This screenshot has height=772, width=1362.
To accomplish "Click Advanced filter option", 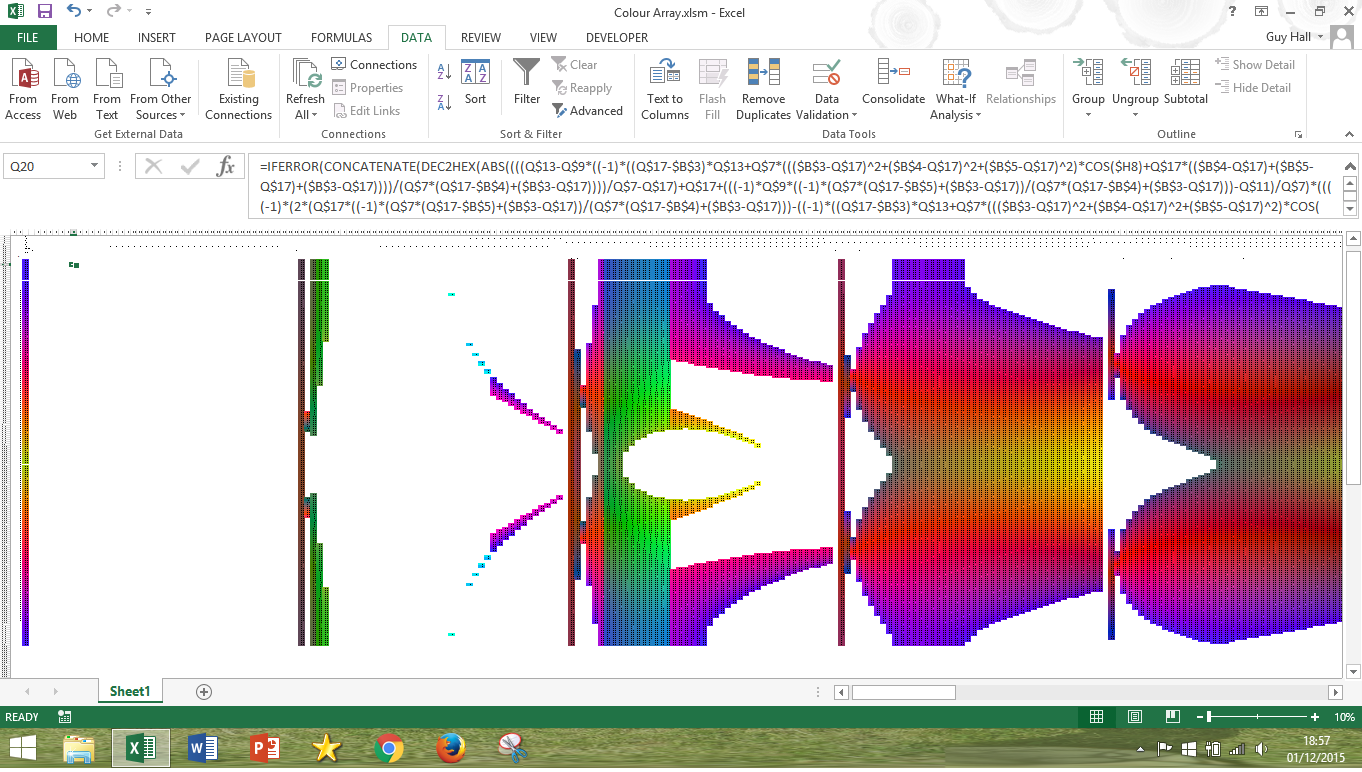I will 587,111.
